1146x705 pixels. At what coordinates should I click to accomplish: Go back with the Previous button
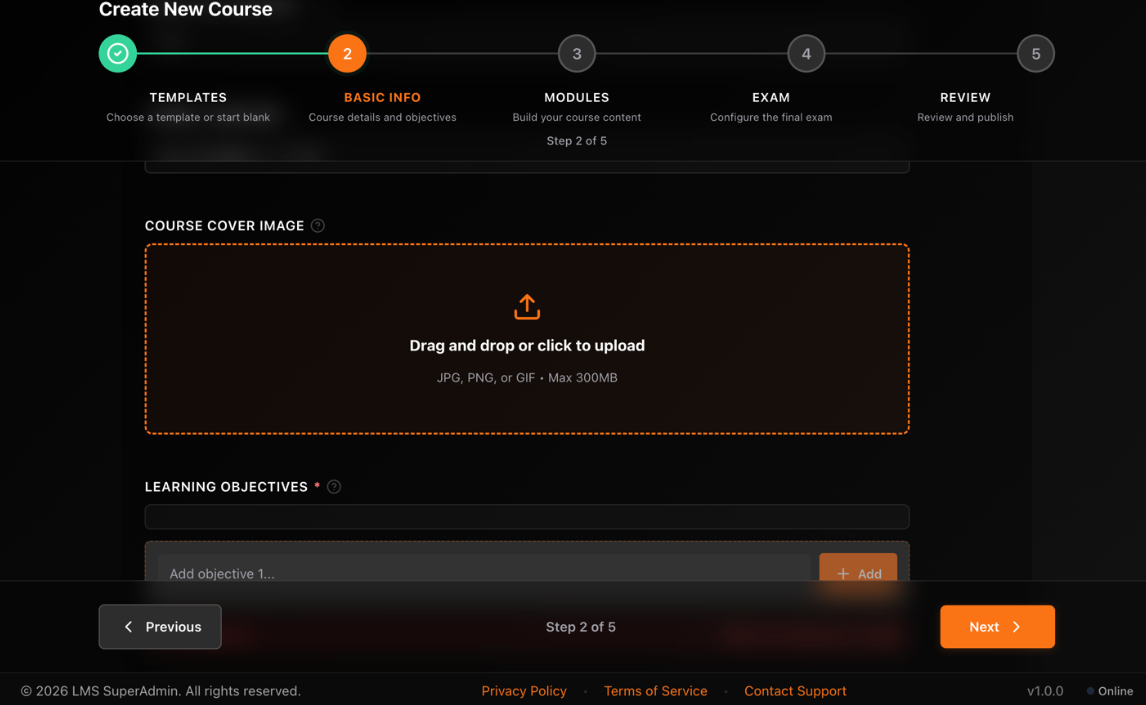pyautogui.click(x=160, y=627)
